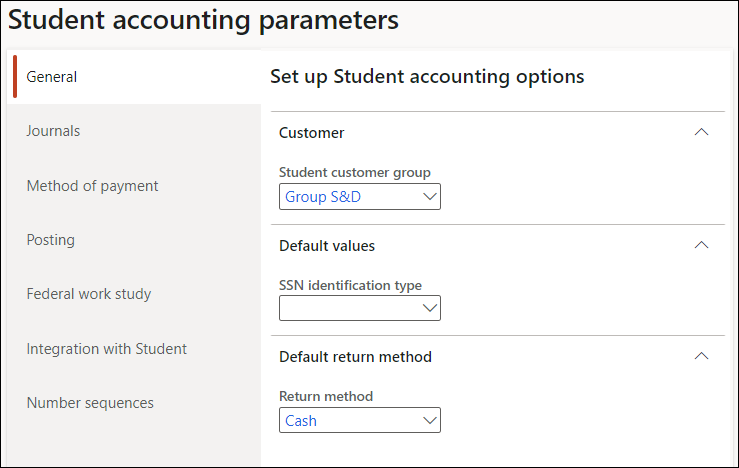739x468 pixels.
Task: Collapse the Customer section chevron
Action: [701, 132]
